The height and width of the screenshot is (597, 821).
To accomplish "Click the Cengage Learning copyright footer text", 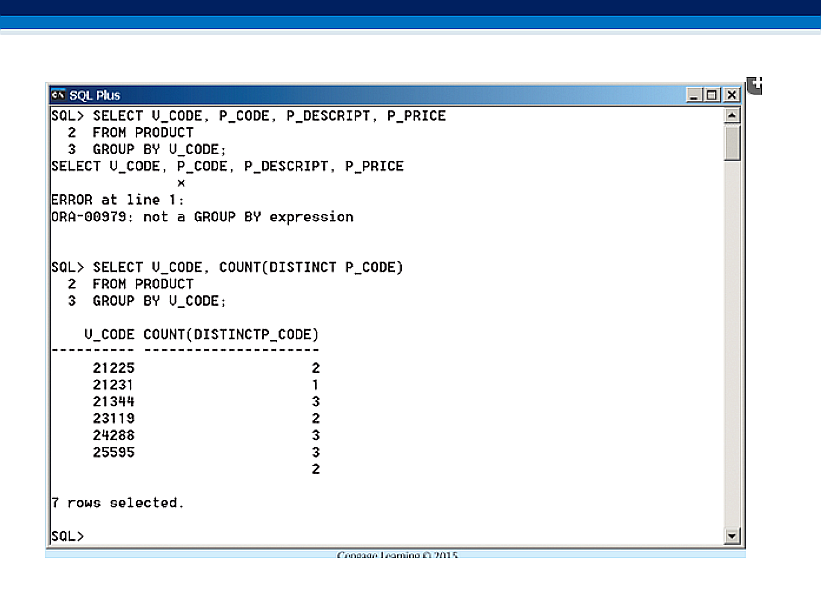I will pos(397,554).
